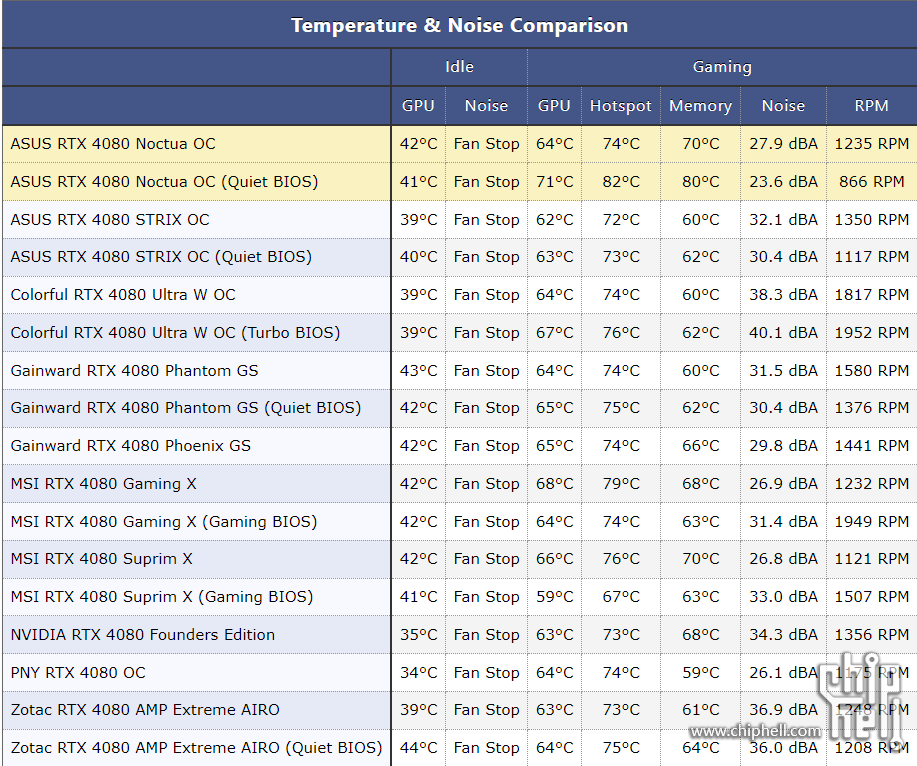917x766 pixels.
Task: Click the '1952 RPM' cell
Action: pyautogui.click(x=871, y=333)
